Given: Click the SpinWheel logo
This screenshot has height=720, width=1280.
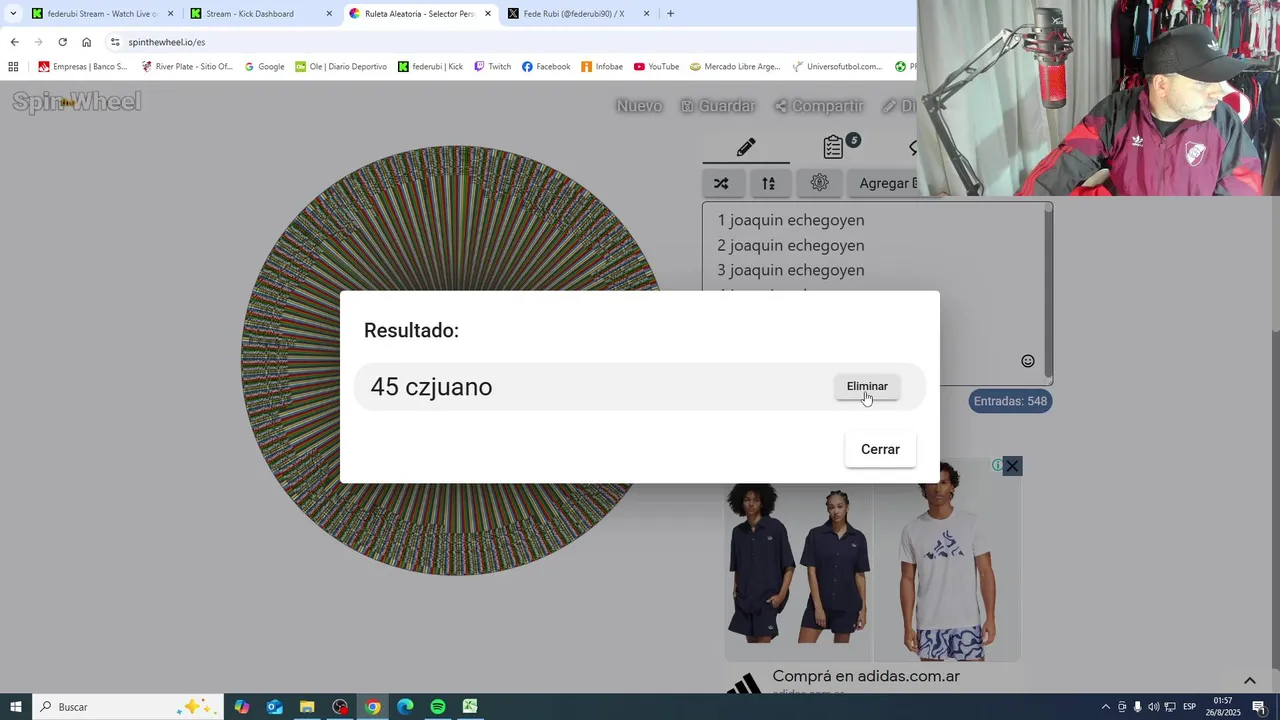Looking at the screenshot, I should [77, 102].
